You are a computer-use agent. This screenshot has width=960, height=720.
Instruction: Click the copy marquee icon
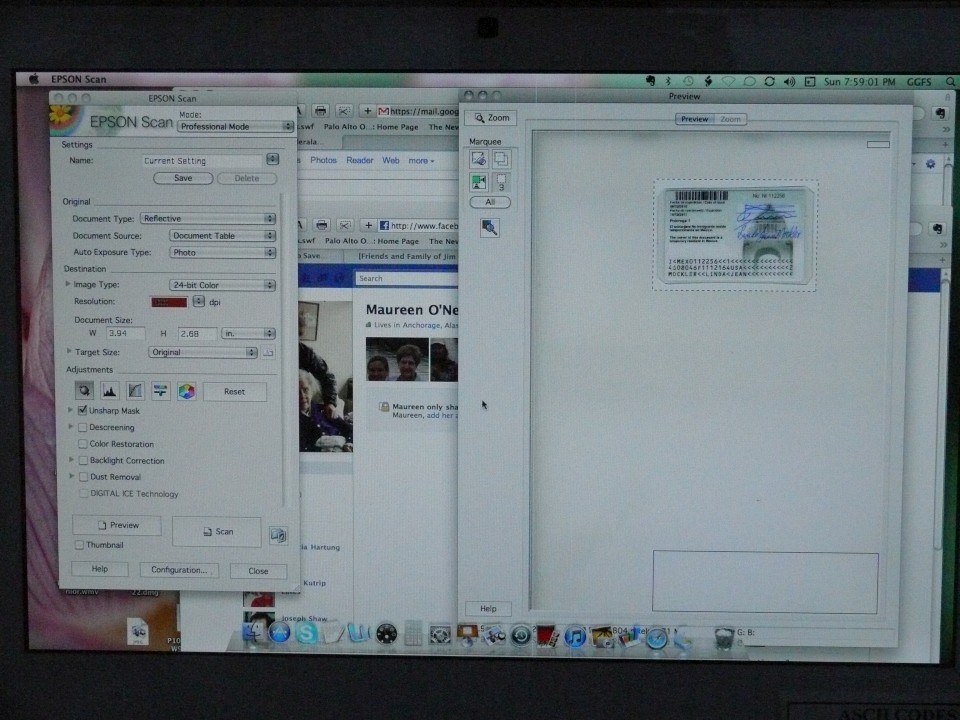tap(501, 159)
